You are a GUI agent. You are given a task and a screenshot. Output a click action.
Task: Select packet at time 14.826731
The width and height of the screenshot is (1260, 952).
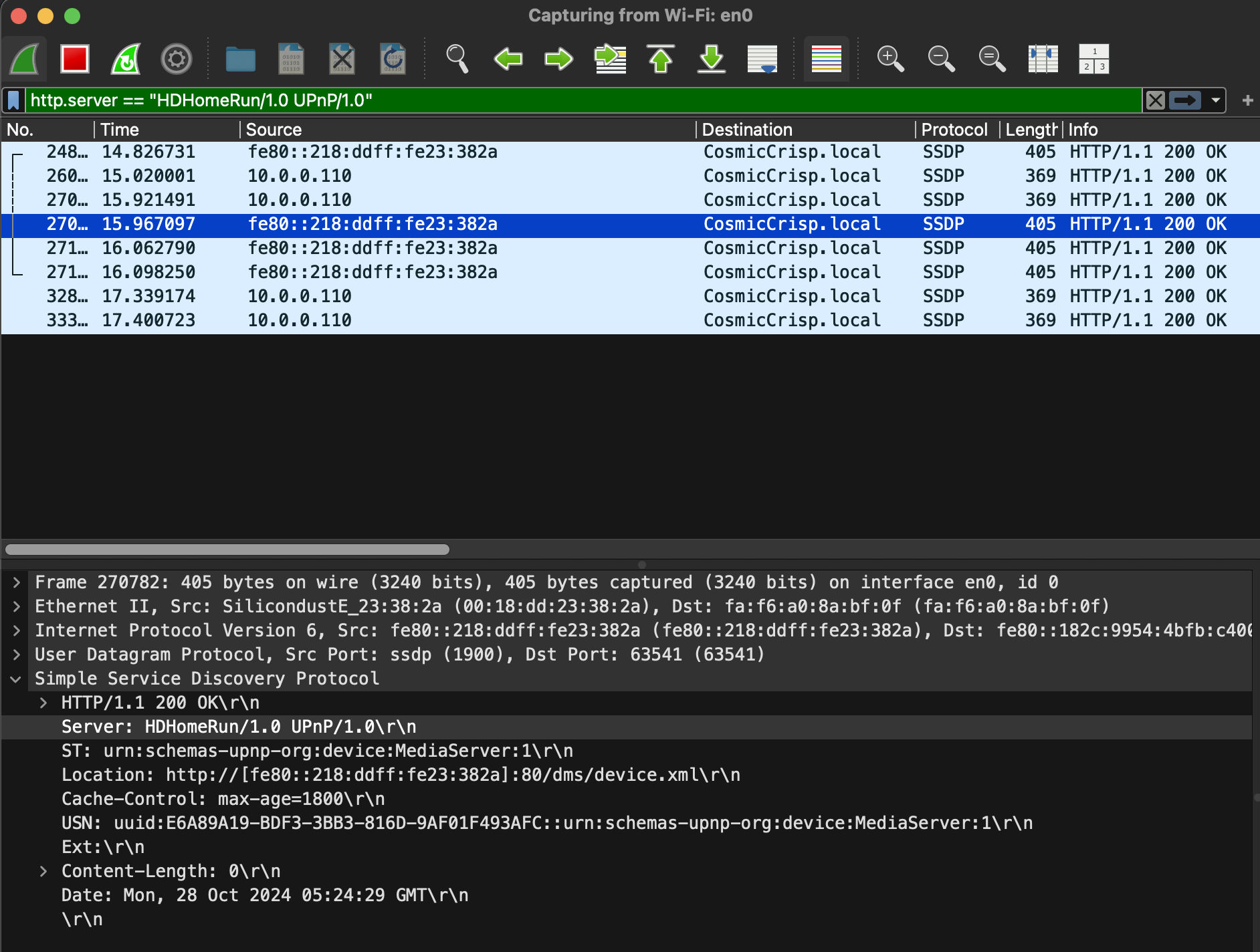[630, 152]
